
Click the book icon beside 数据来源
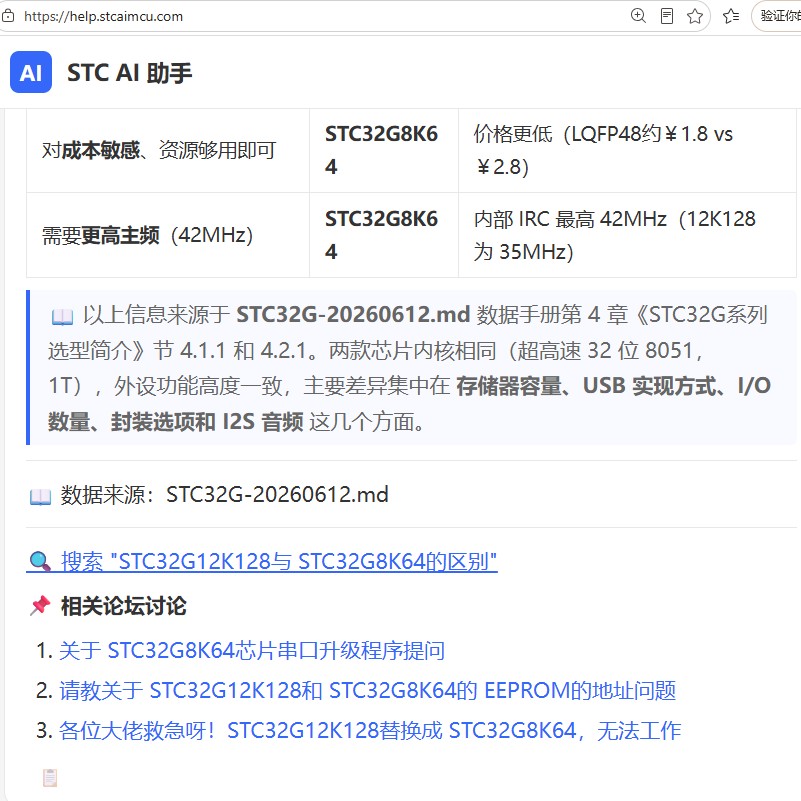[40, 496]
